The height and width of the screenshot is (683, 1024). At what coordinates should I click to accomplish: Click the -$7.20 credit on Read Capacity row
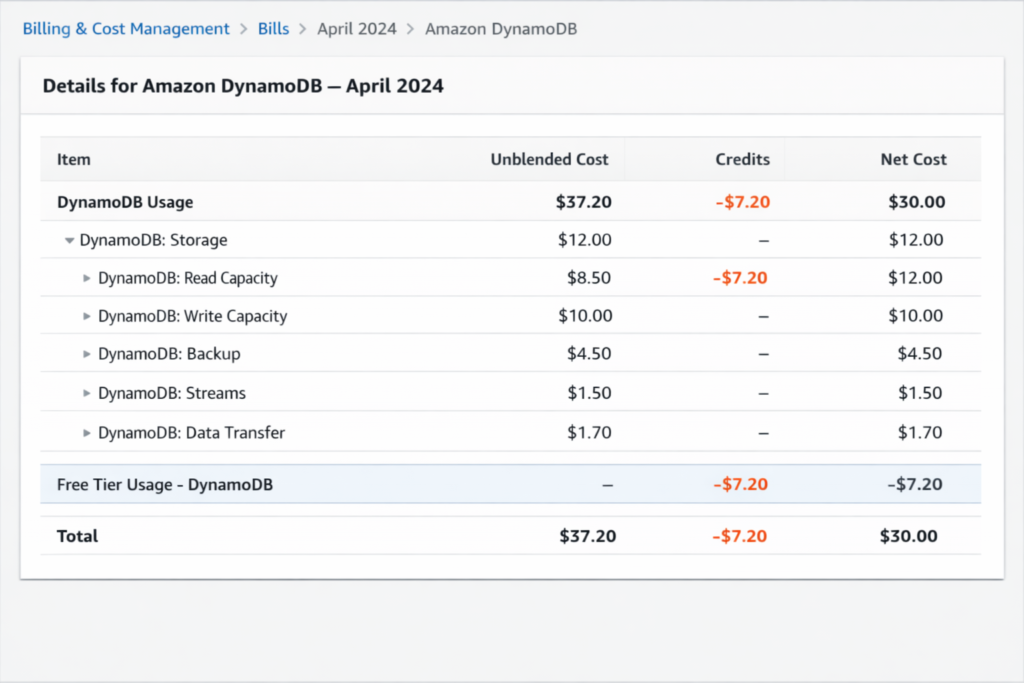740,278
